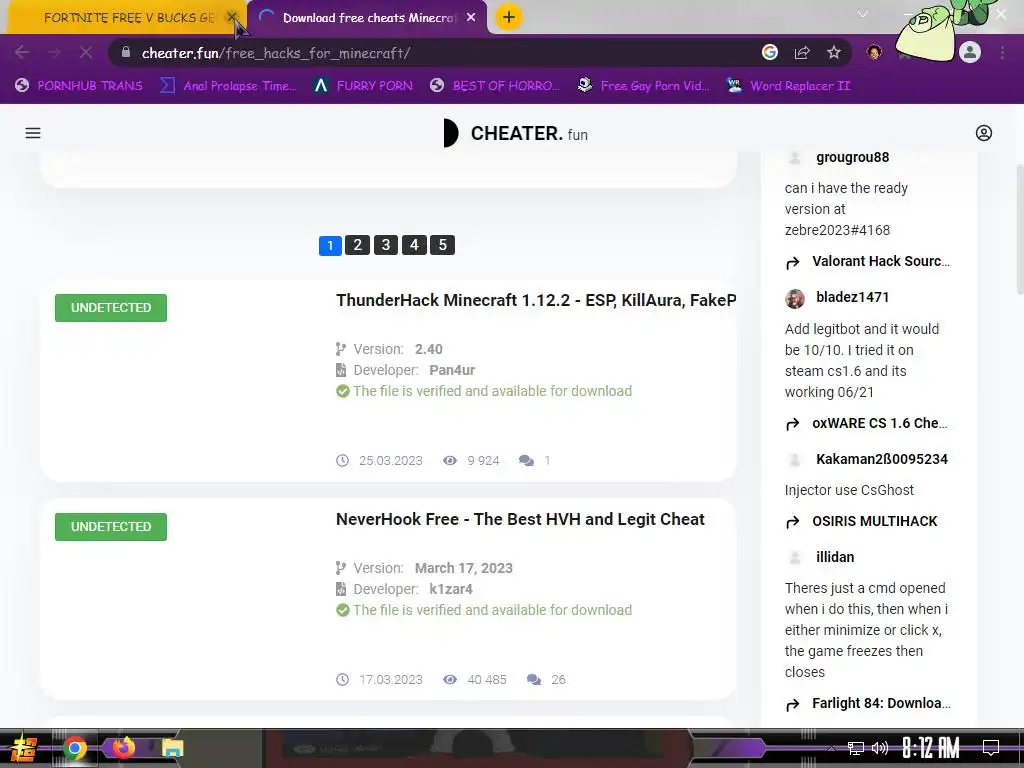Click the Google icon in address bar

click(770, 52)
